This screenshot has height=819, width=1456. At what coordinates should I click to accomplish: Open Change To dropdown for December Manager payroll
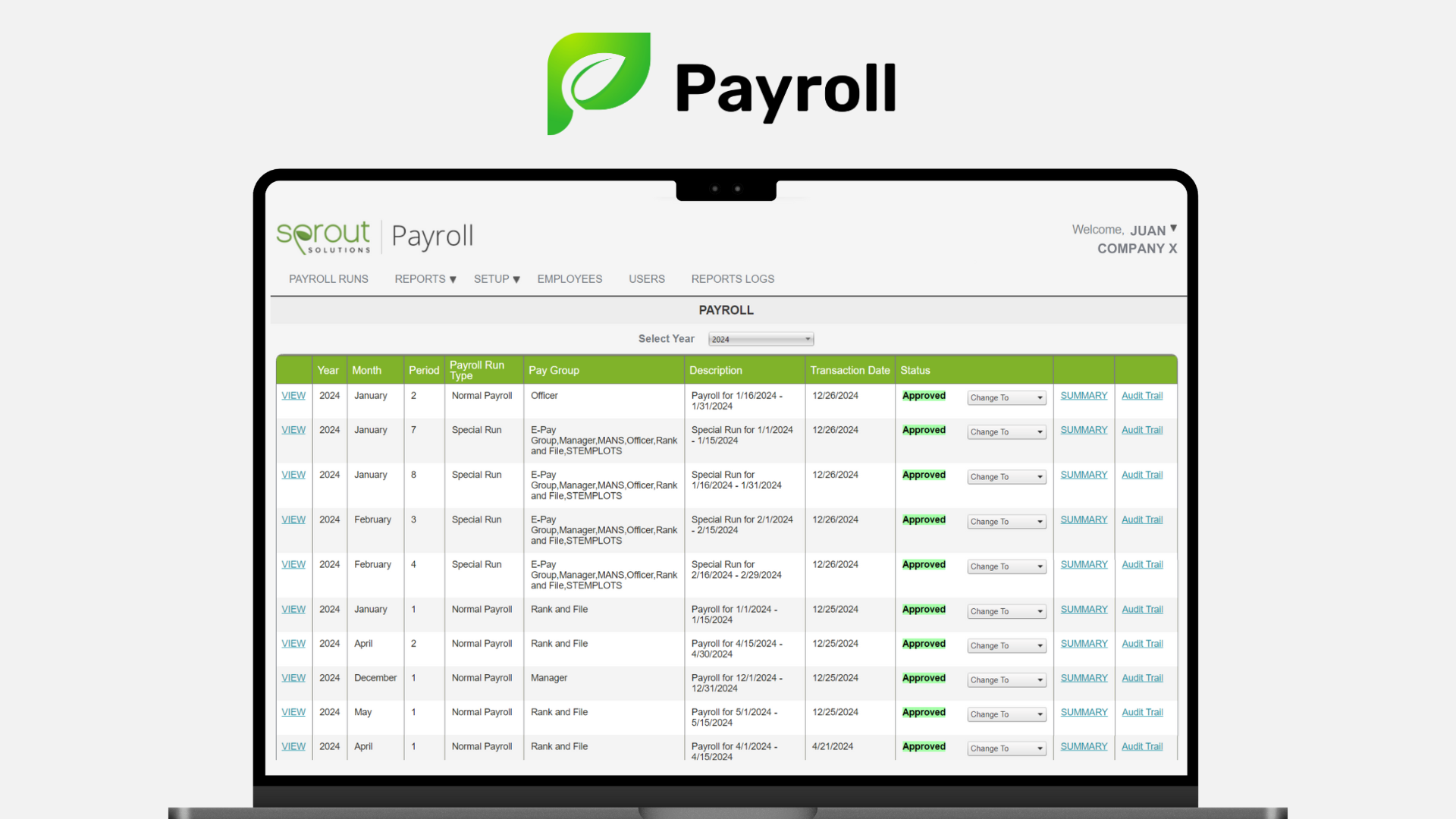[x=1006, y=679]
